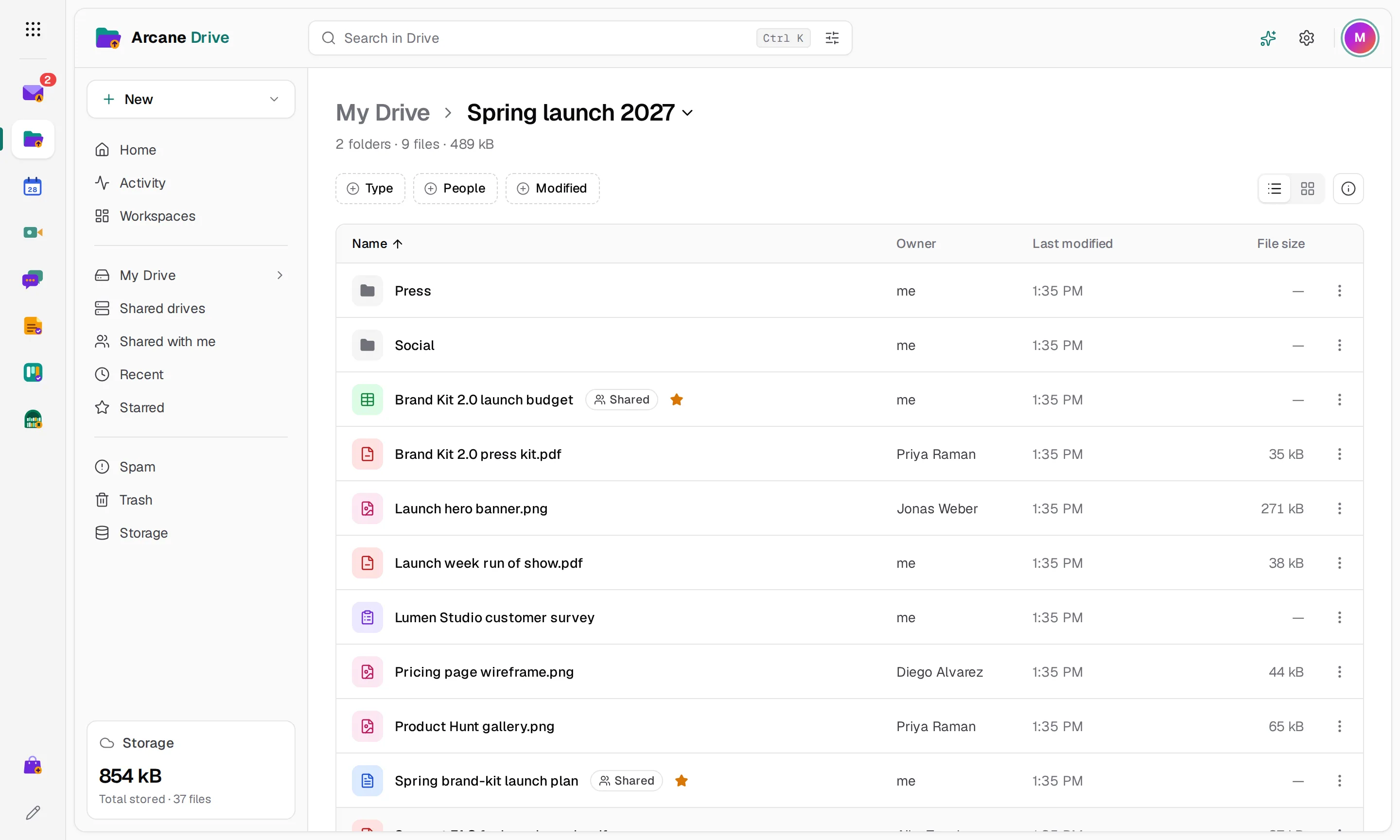The width and height of the screenshot is (1400, 840).
Task: Sort by Last modified column
Action: coord(1072,244)
